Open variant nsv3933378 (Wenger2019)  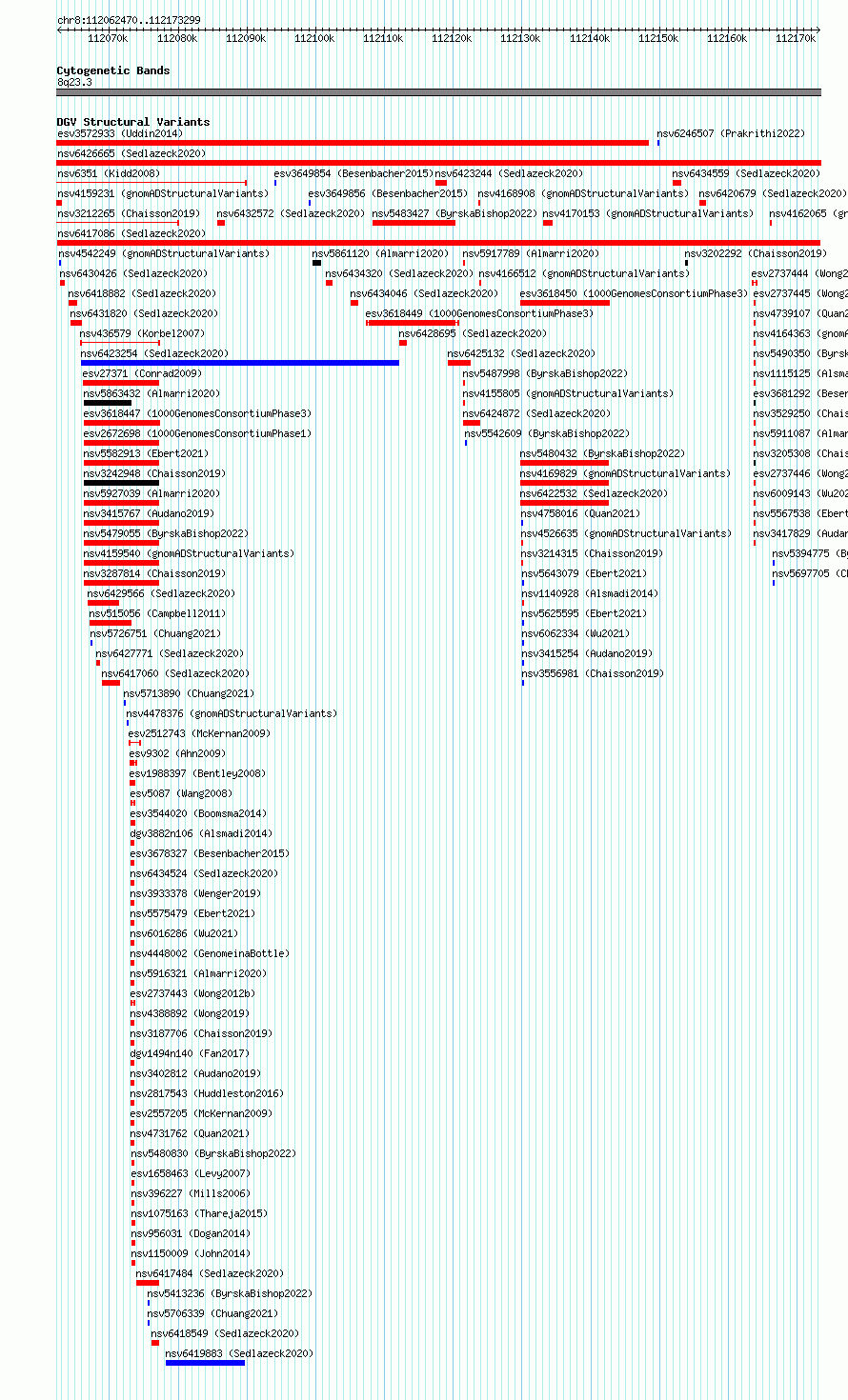[195, 893]
